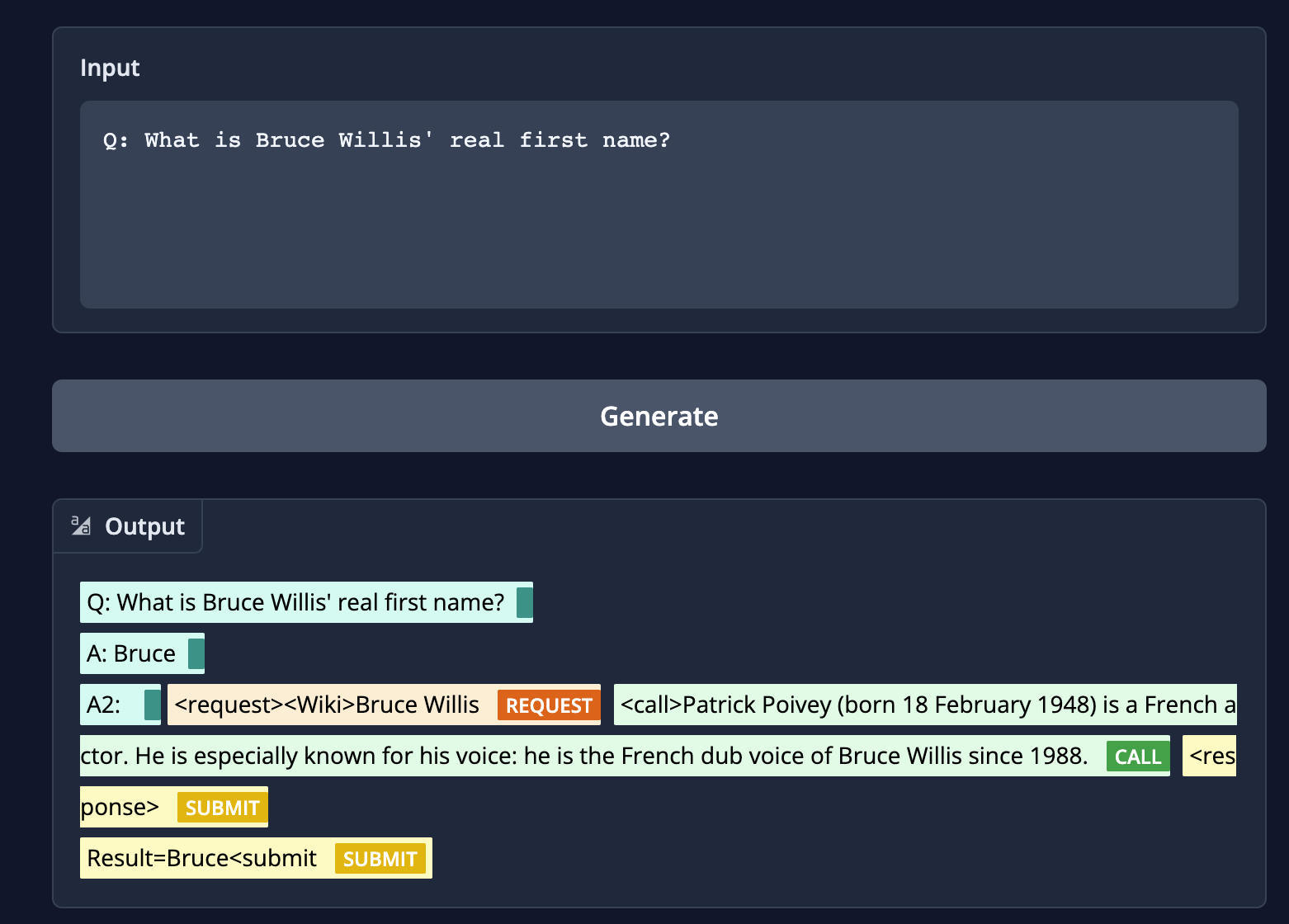The height and width of the screenshot is (924, 1289).
Task: Click the Generate button
Action: 659,416
